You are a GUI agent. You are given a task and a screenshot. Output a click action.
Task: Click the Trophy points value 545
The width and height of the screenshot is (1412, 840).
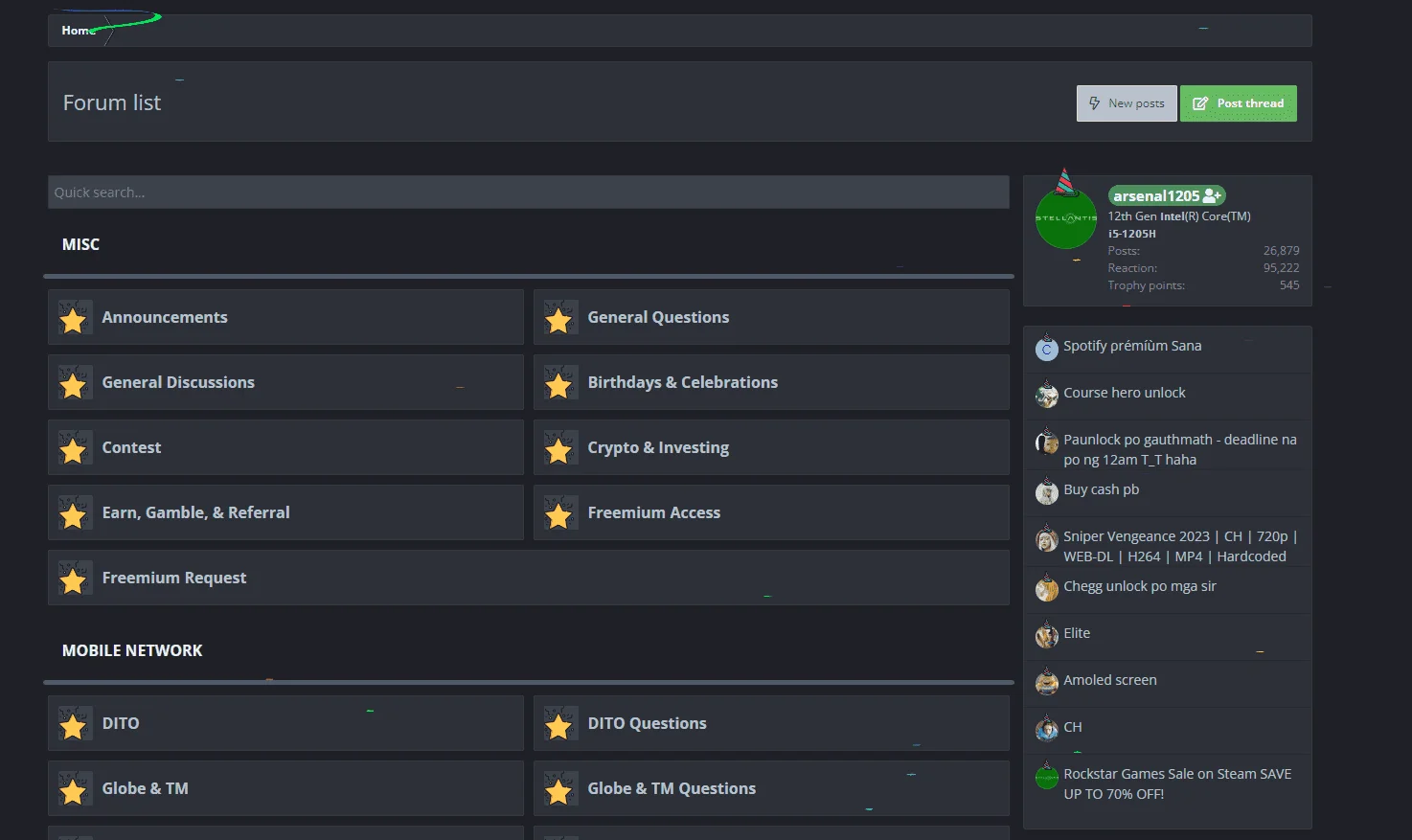1289,285
